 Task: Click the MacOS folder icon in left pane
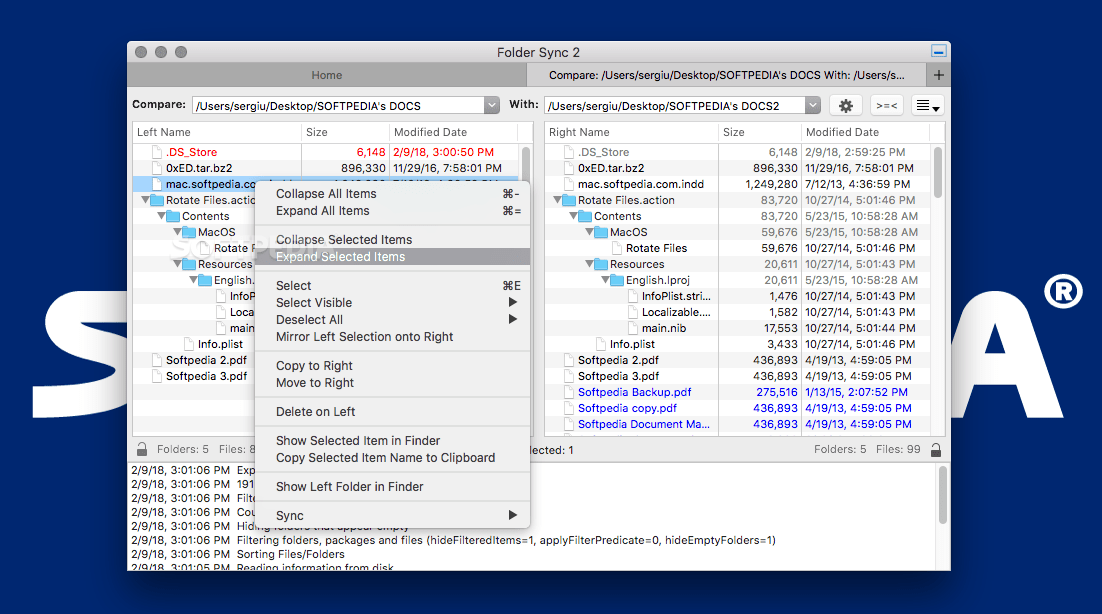(189, 233)
